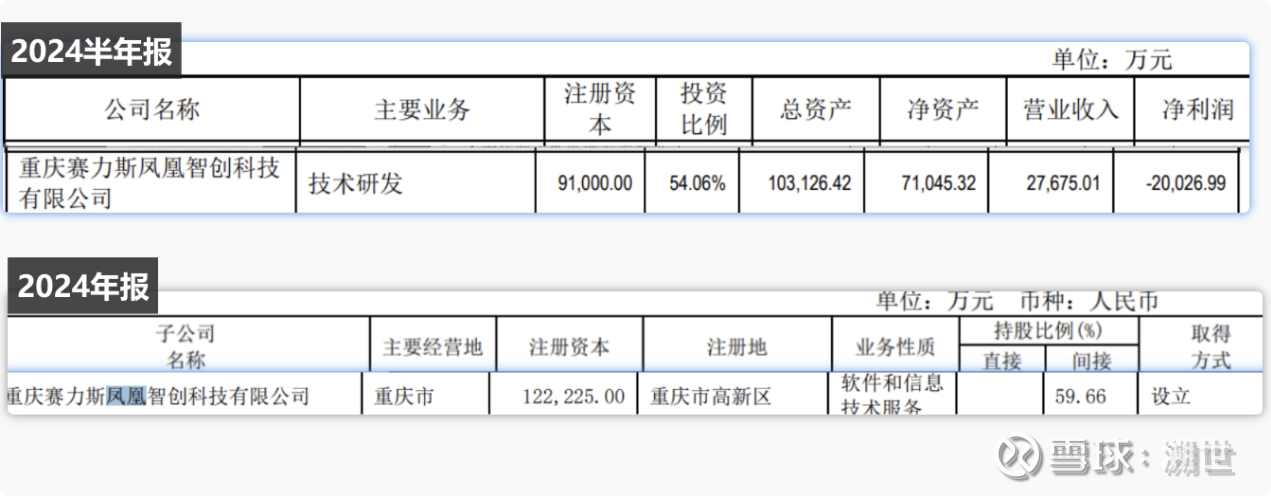
Task: Click the 营业收入 column header
Action: [1070, 109]
